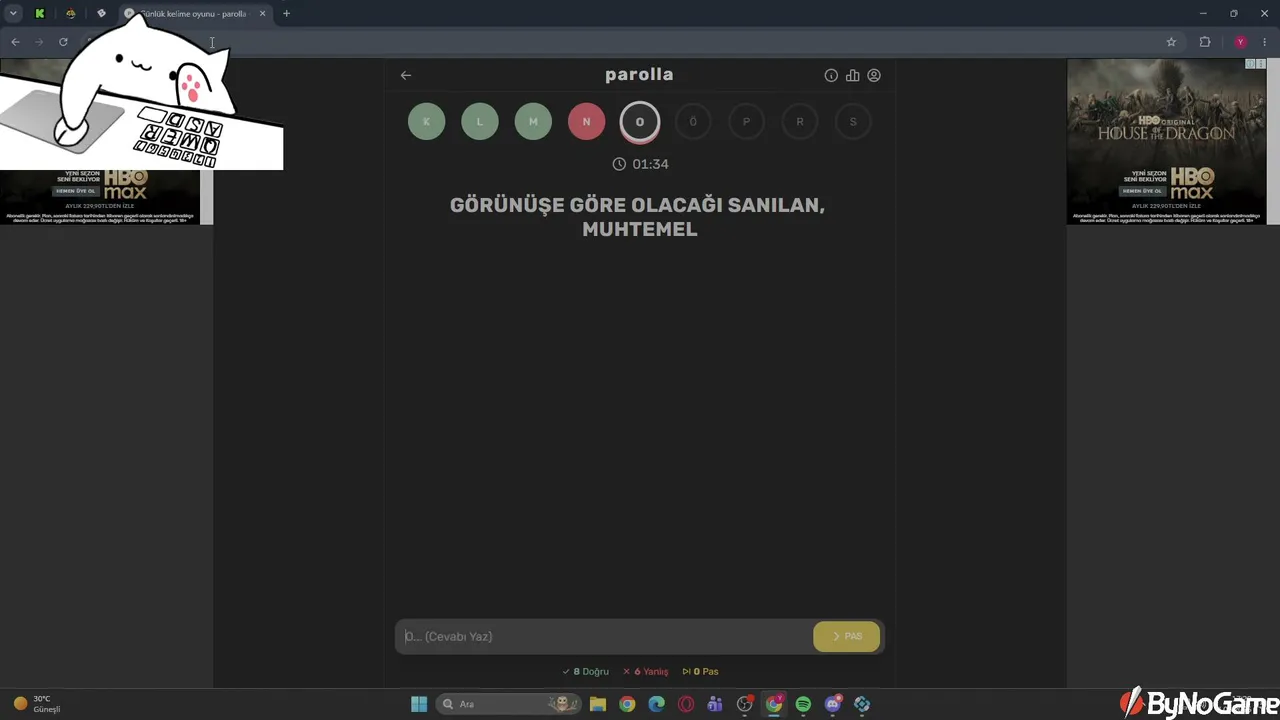
Task: Launch Google Chrome from the taskbar
Action: click(x=627, y=704)
